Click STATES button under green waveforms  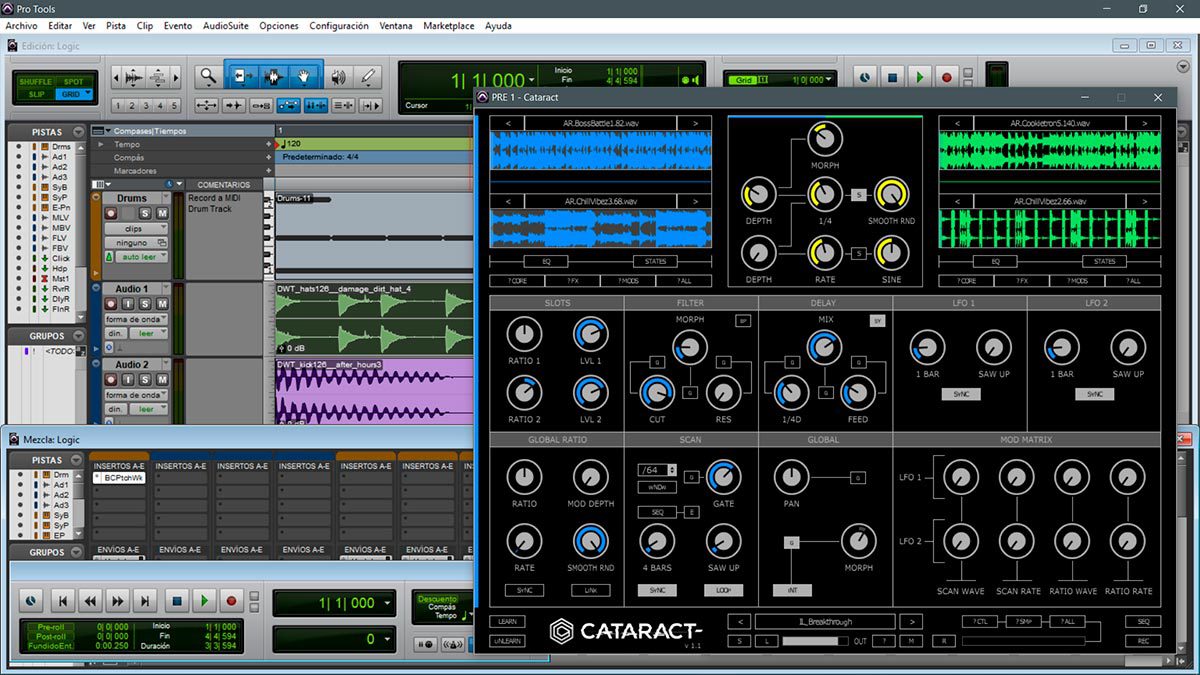1105,262
